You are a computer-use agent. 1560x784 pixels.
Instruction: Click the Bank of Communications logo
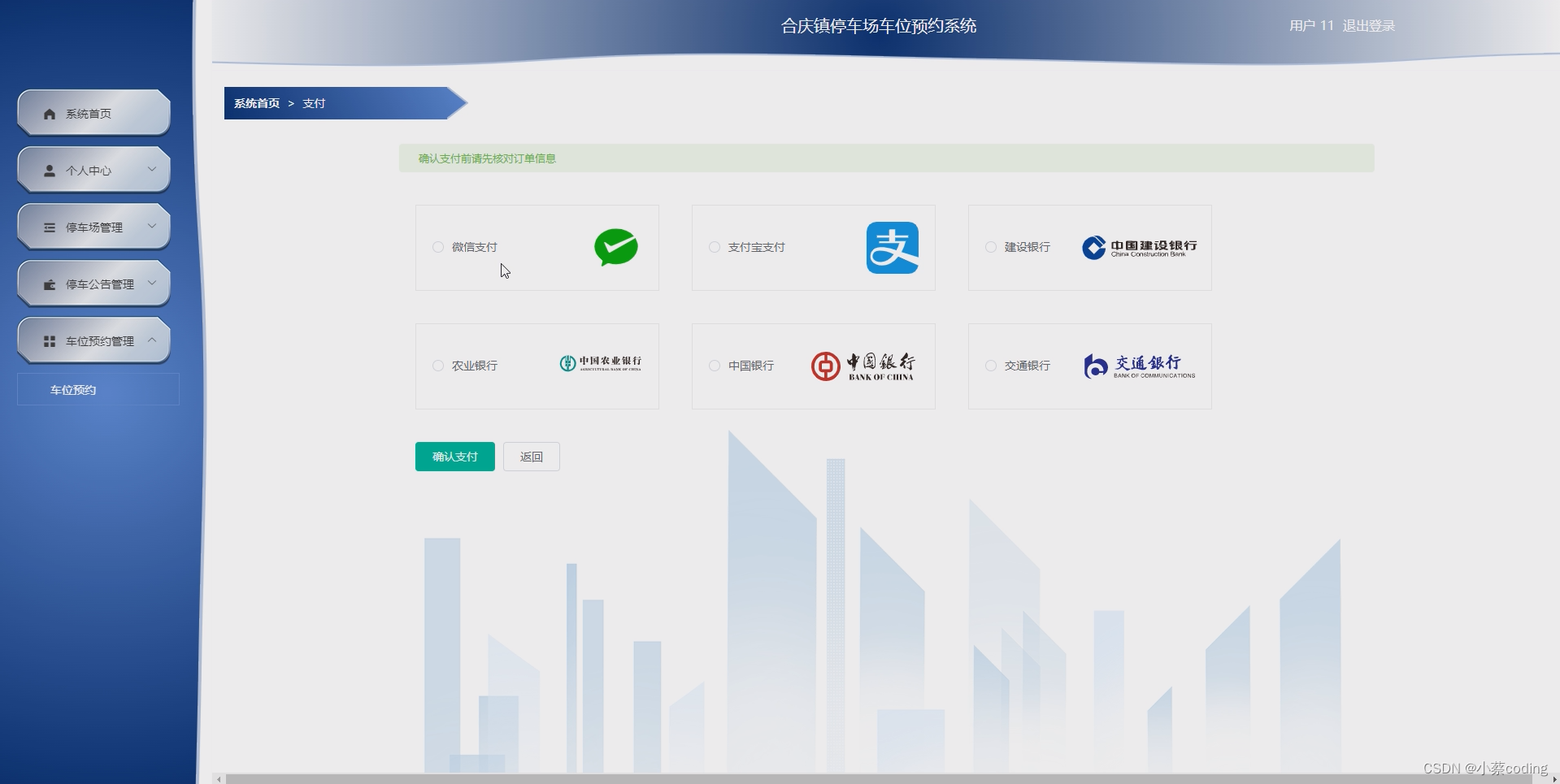[x=1140, y=366]
